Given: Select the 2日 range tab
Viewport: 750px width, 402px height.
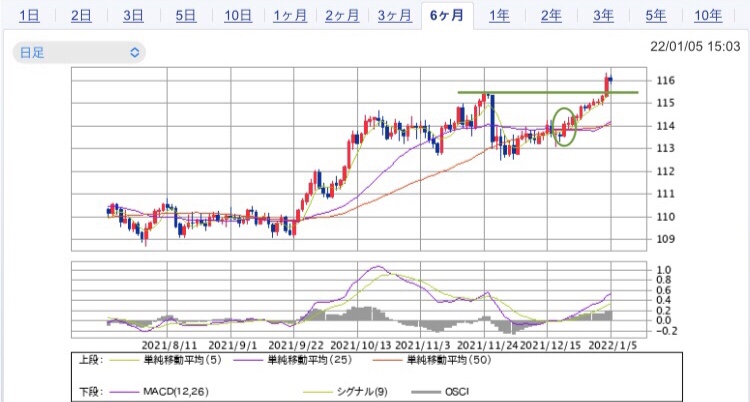Looking at the screenshot, I should pos(81,16).
